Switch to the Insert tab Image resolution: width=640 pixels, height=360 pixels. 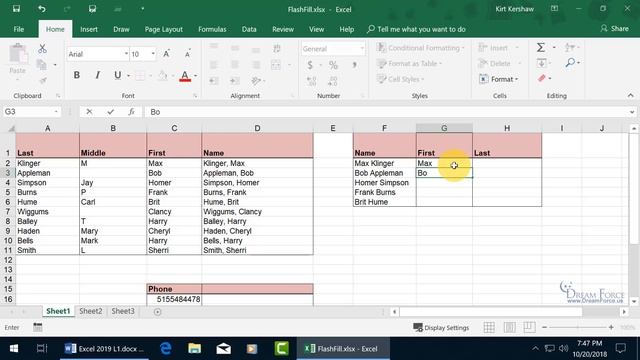pyautogui.click(x=89, y=29)
